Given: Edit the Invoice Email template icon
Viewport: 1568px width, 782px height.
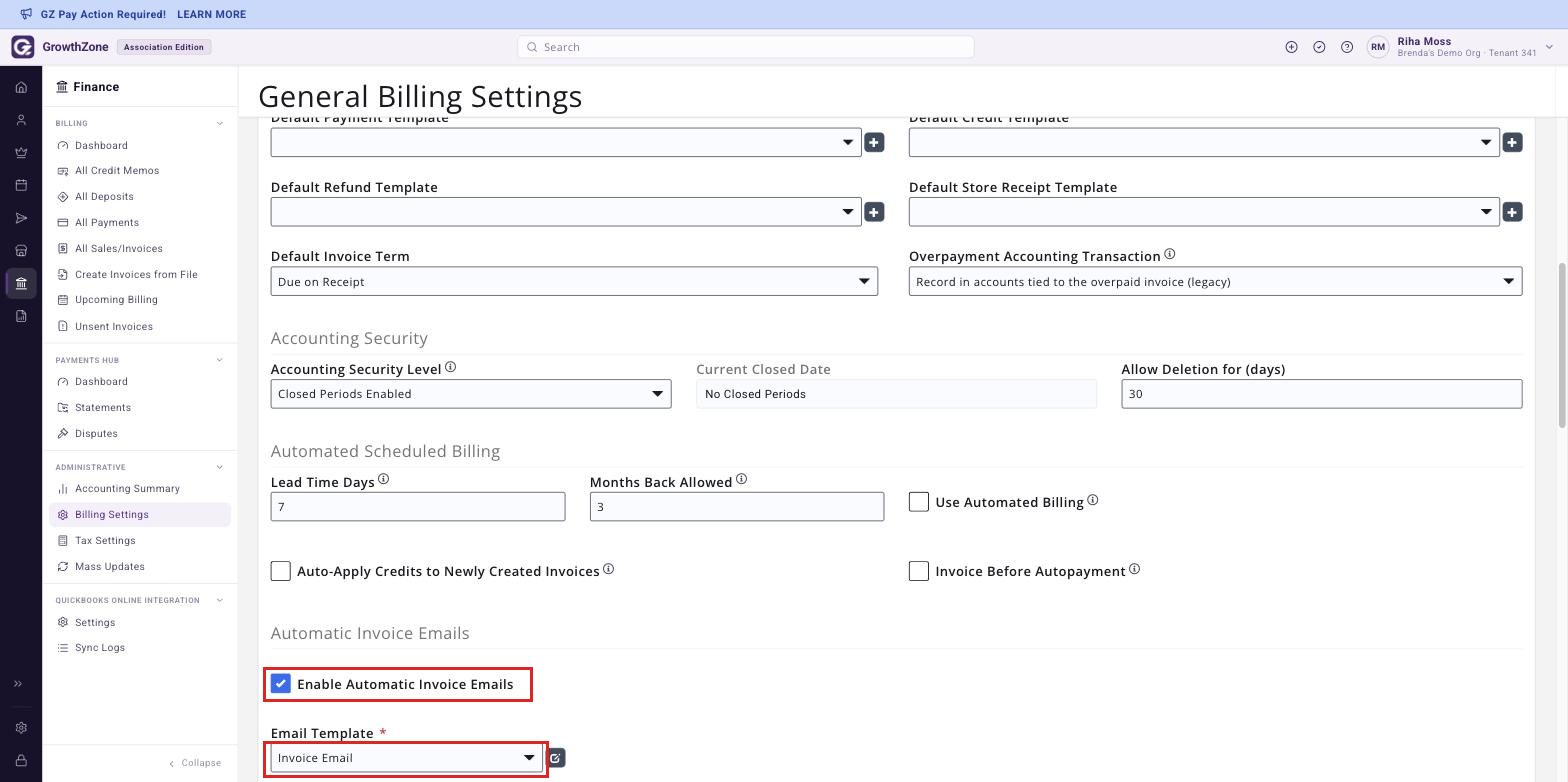Looking at the screenshot, I should 556,758.
